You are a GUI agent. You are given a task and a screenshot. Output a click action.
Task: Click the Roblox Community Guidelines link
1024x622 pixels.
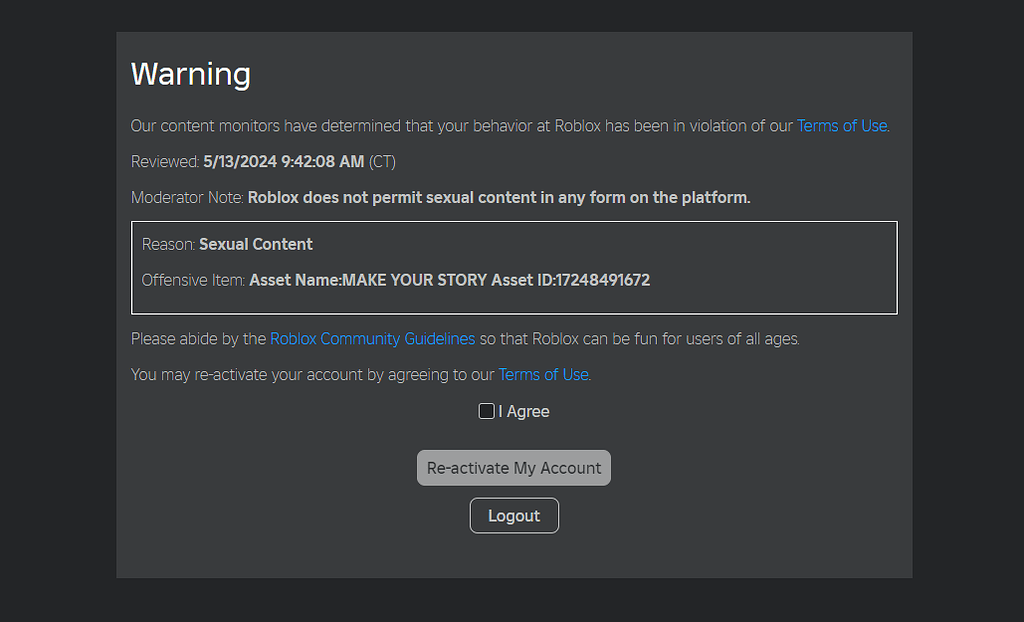tap(372, 339)
